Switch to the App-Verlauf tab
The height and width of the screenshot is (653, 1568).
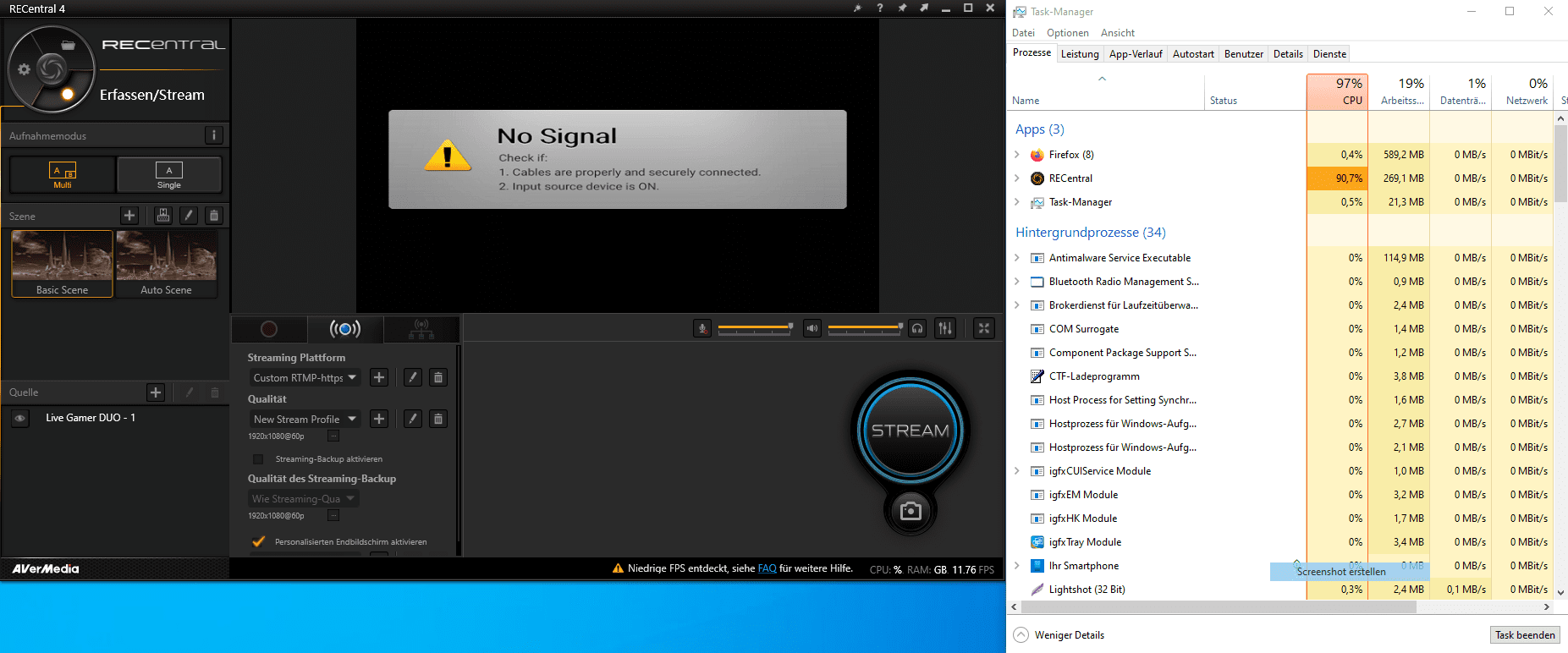click(1136, 54)
